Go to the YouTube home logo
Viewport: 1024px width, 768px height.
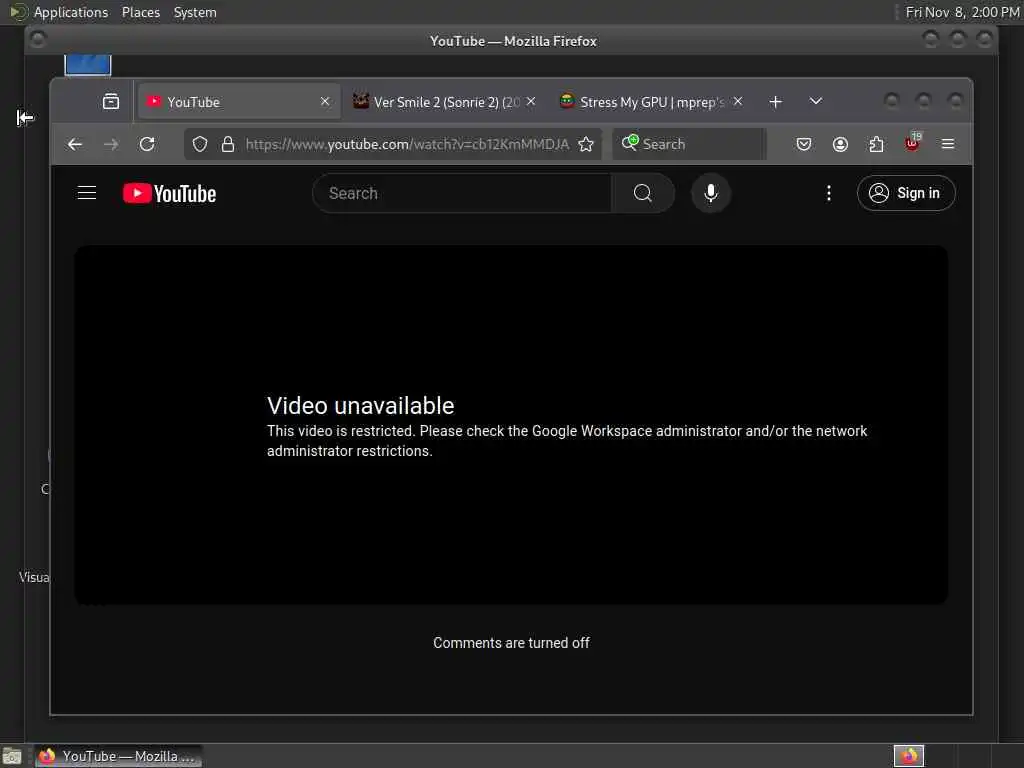(170, 193)
